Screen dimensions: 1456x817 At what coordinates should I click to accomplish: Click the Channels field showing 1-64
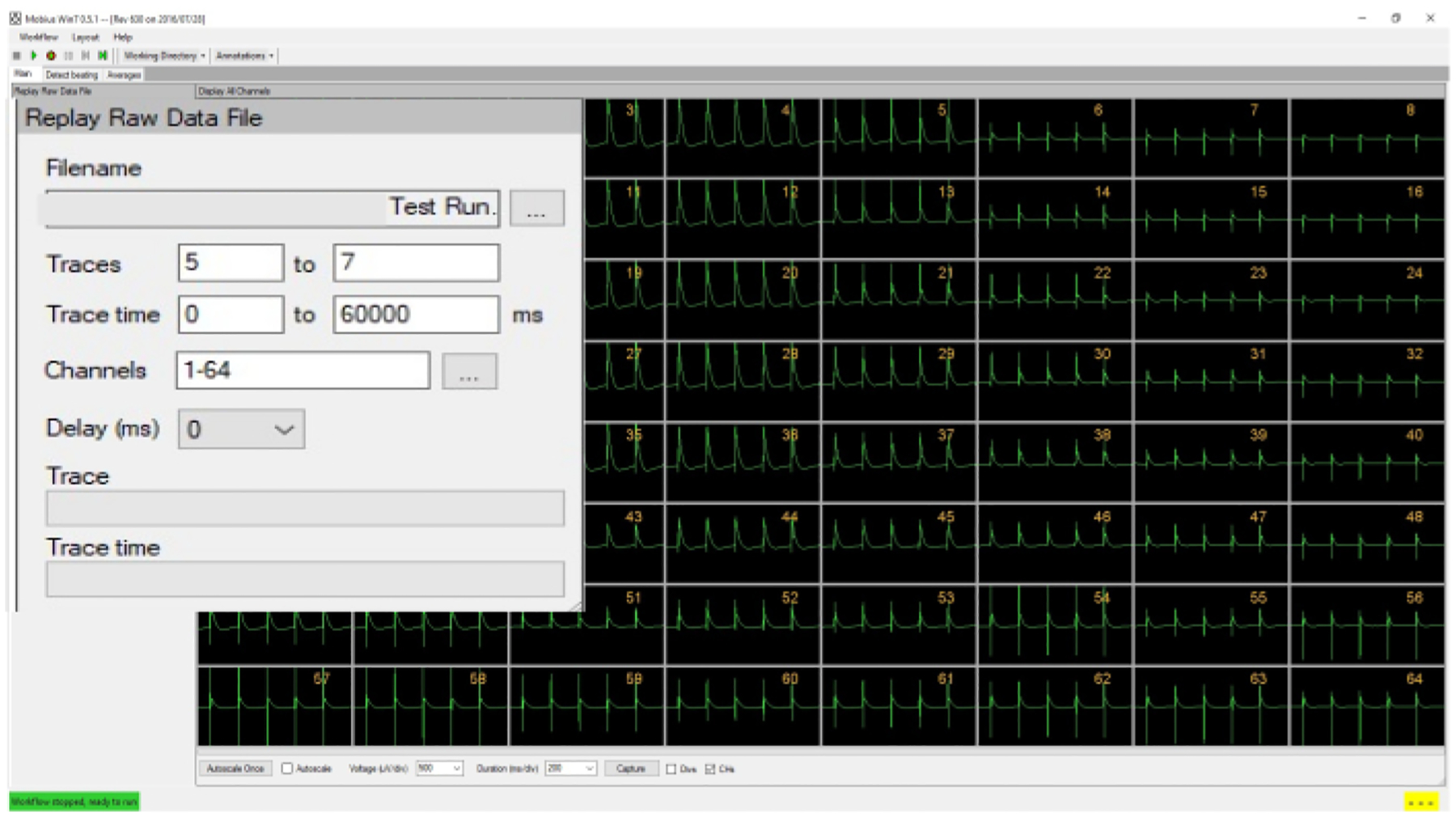[303, 370]
